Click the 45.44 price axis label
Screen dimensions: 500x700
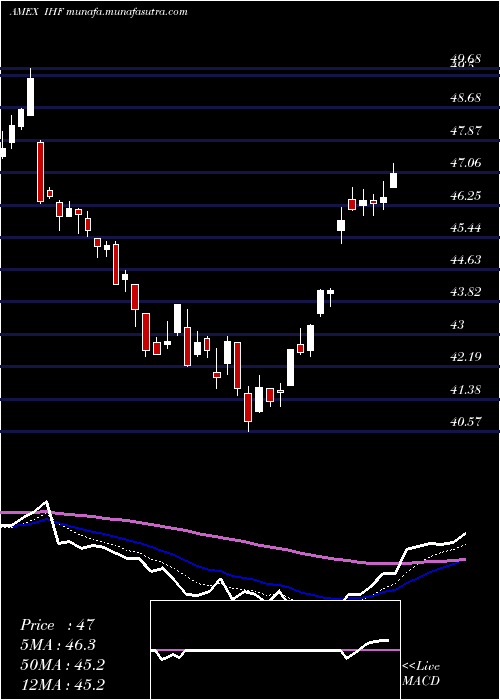click(x=466, y=228)
